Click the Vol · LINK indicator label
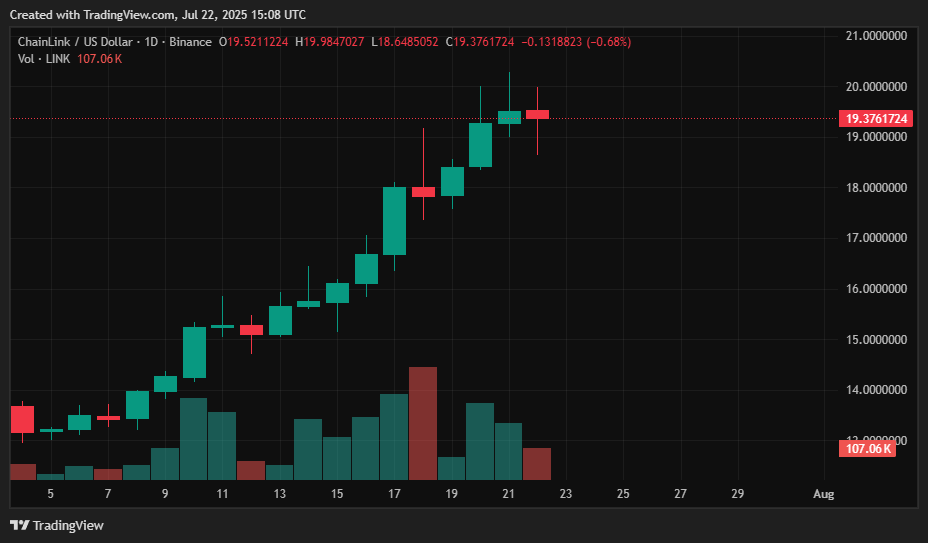This screenshot has height=543, width=928. pos(44,59)
